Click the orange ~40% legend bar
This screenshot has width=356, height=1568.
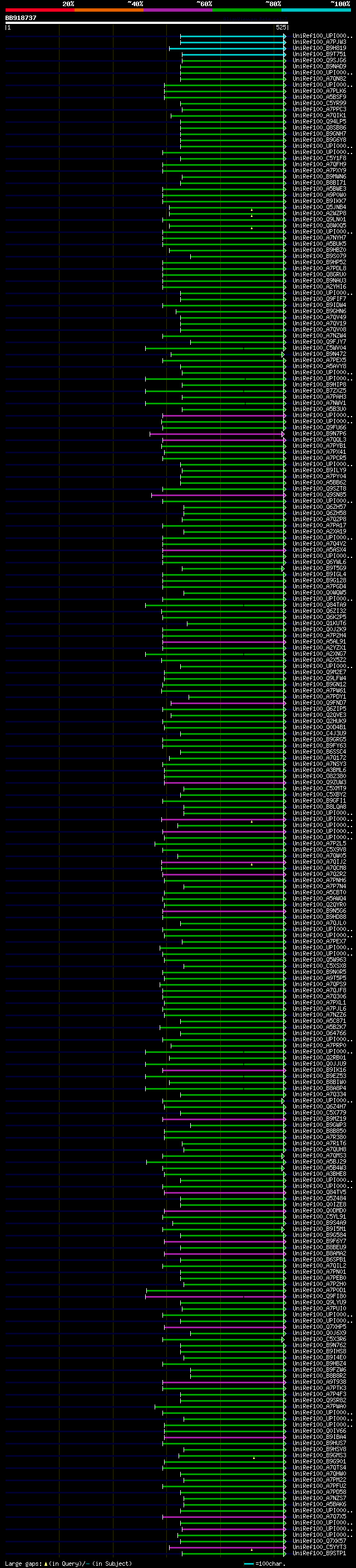[109, 10]
